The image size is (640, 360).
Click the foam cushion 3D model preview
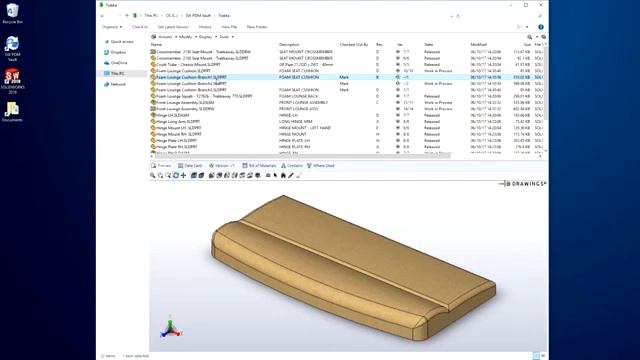point(353,269)
